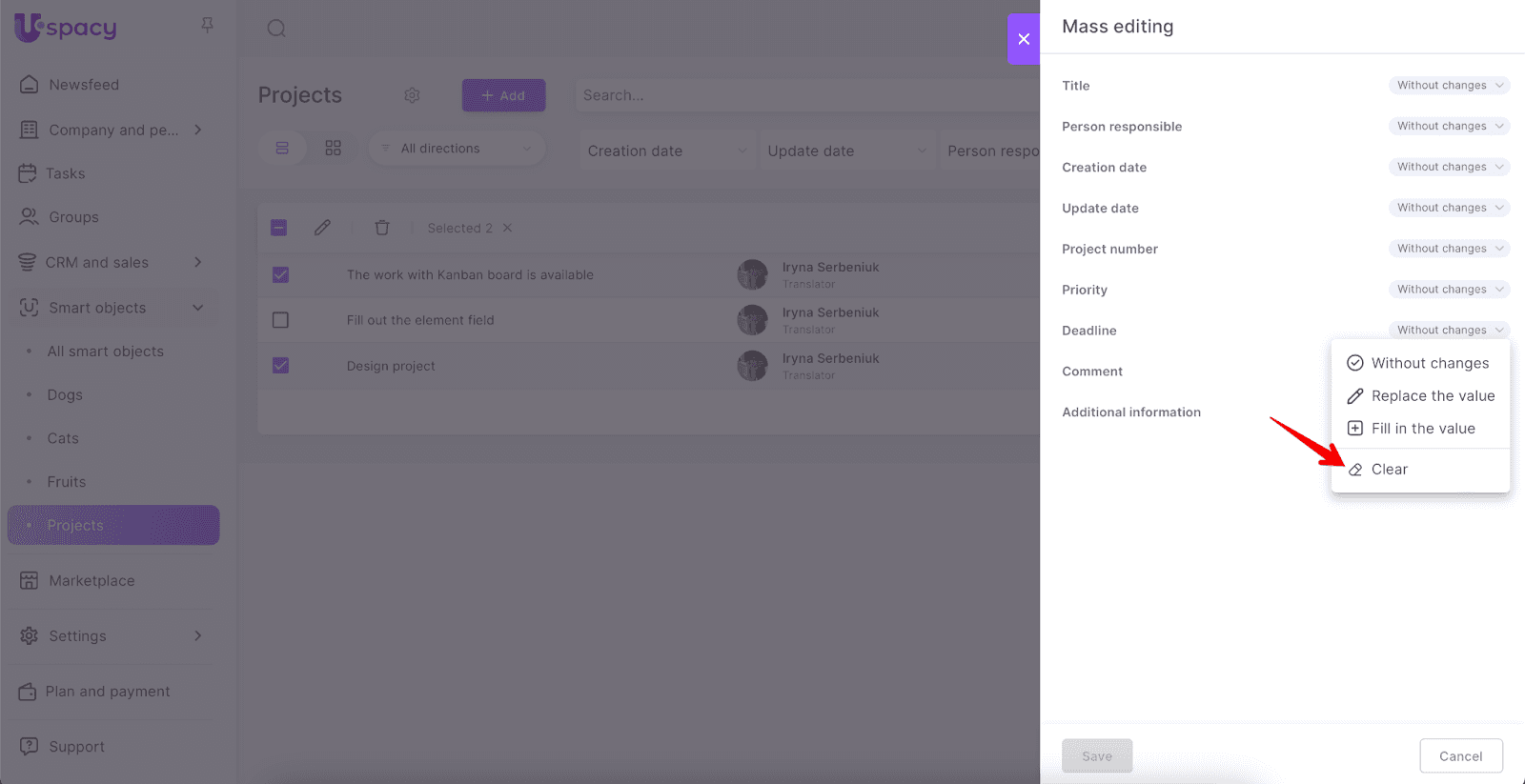1525x784 pixels.
Task: Click the Add project button
Action: coord(503,95)
